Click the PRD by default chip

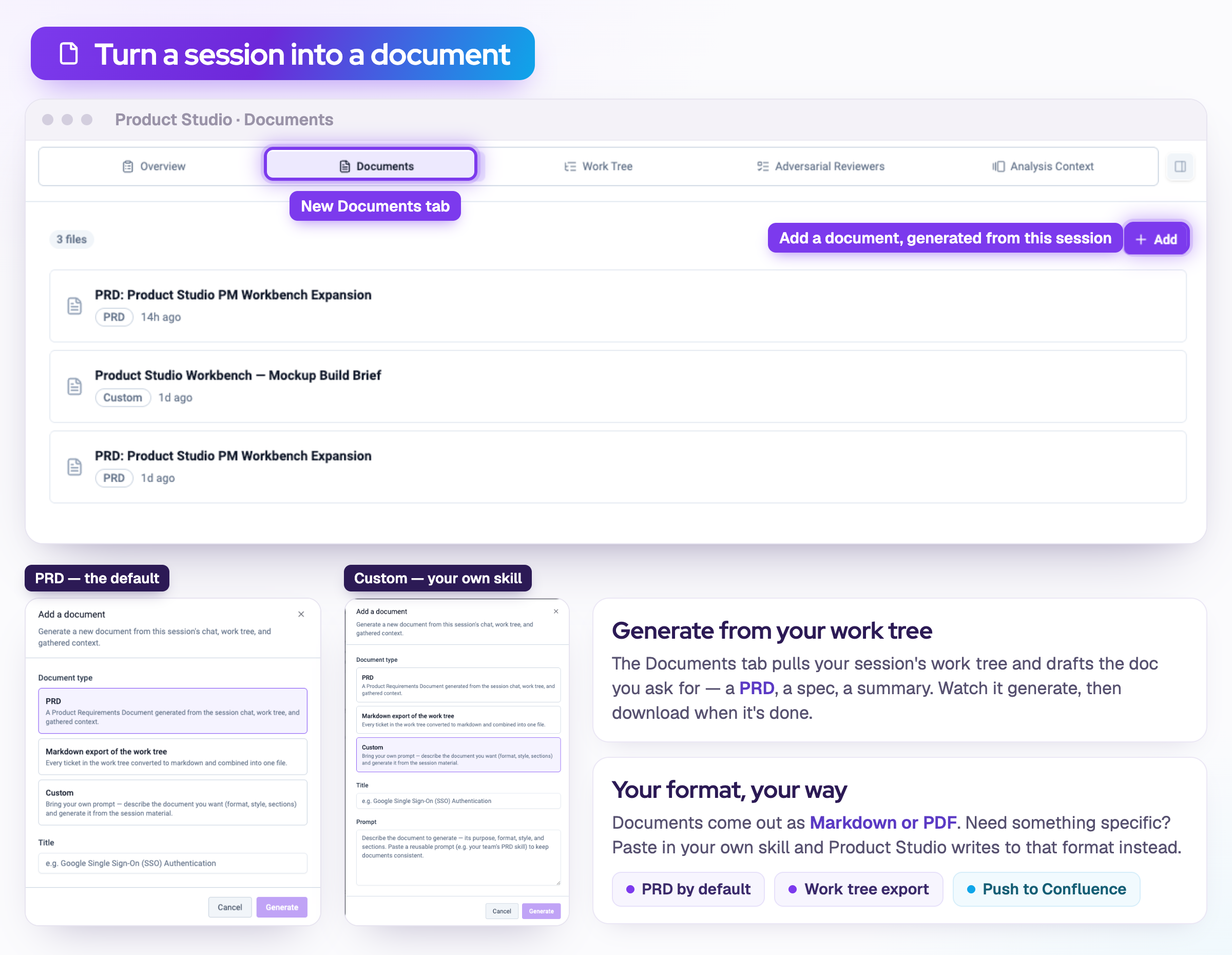click(688, 889)
